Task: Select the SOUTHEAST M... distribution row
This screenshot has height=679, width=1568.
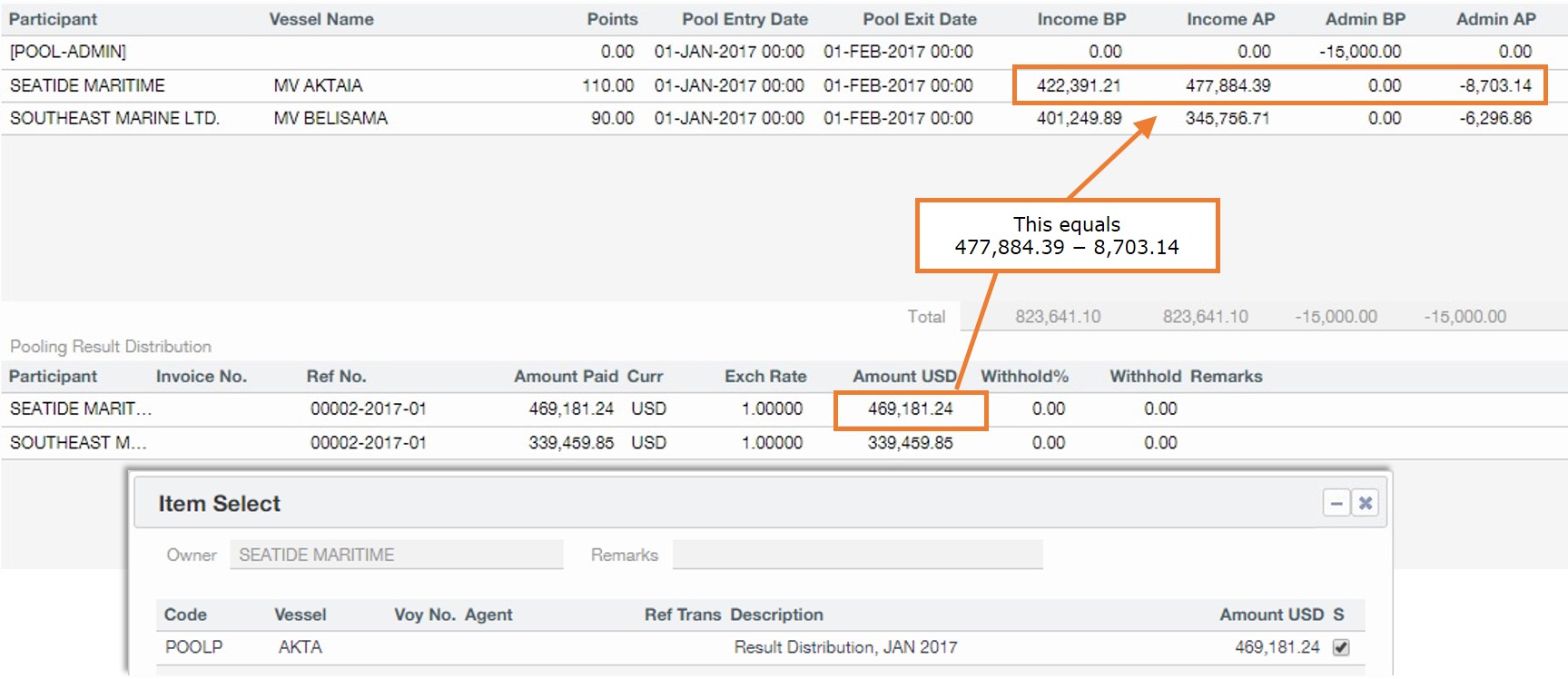Action: (78, 443)
